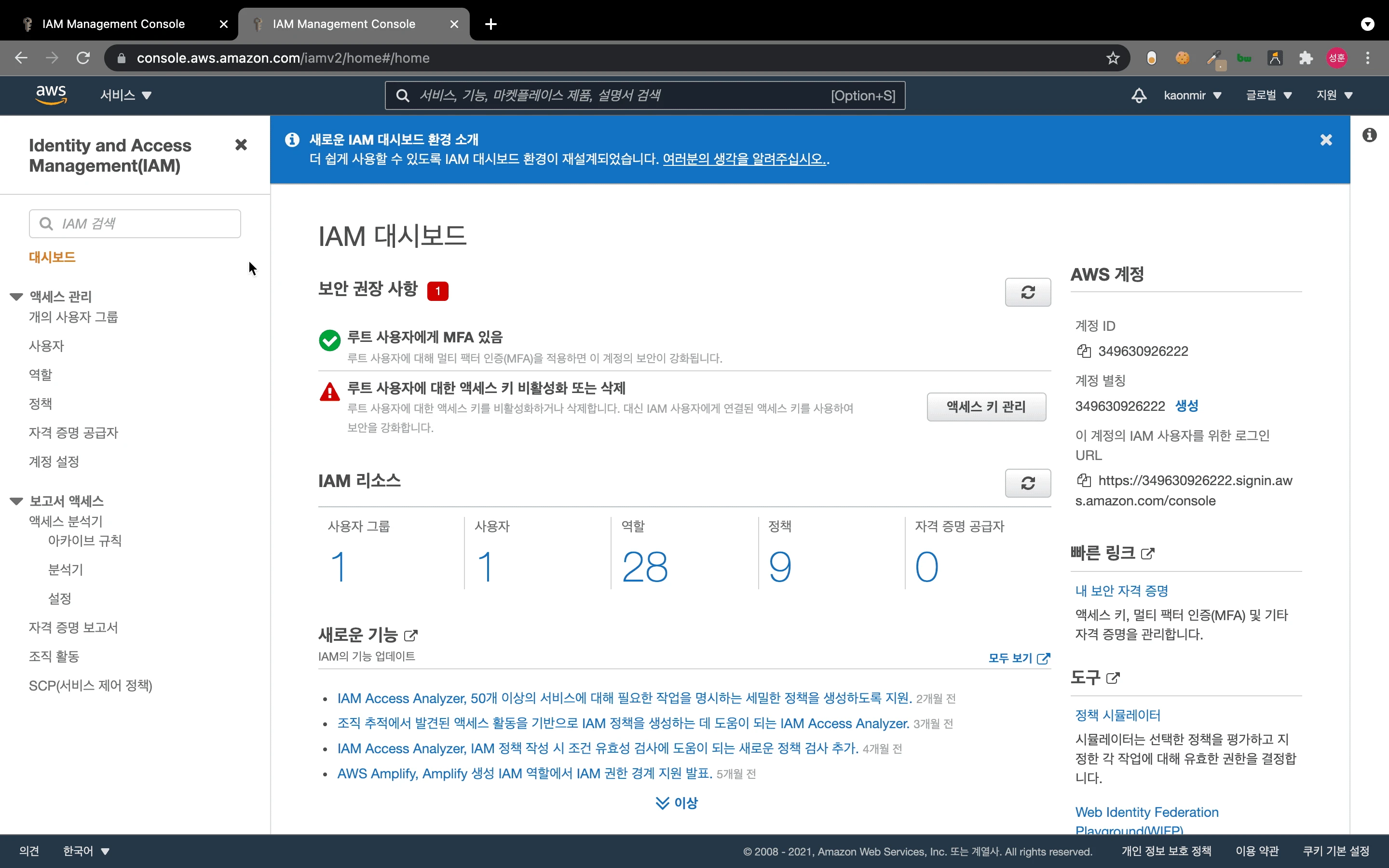Click the site lock icon in address bar

click(x=121, y=58)
